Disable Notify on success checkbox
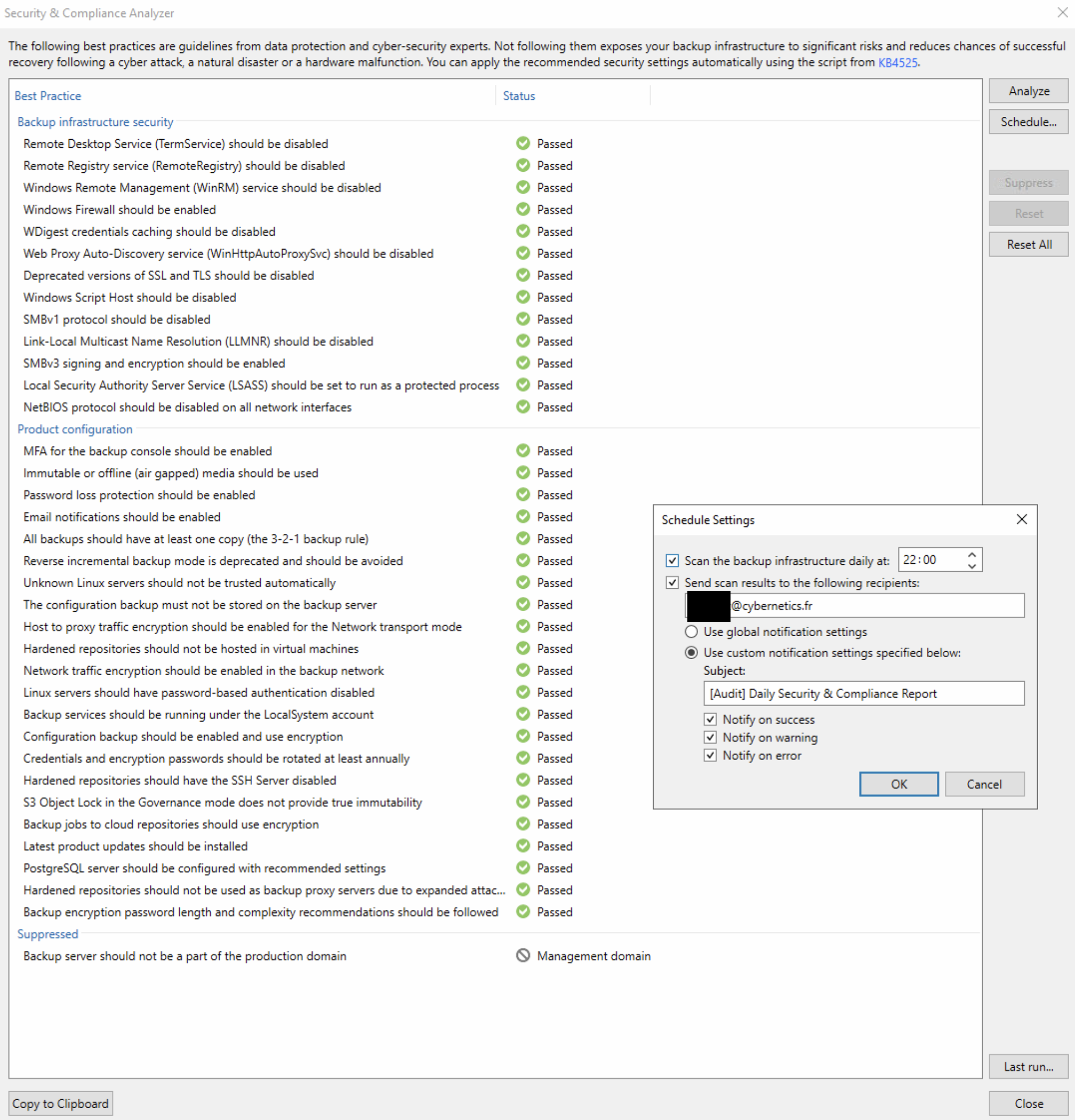The image size is (1075, 1120). tap(710, 719)
